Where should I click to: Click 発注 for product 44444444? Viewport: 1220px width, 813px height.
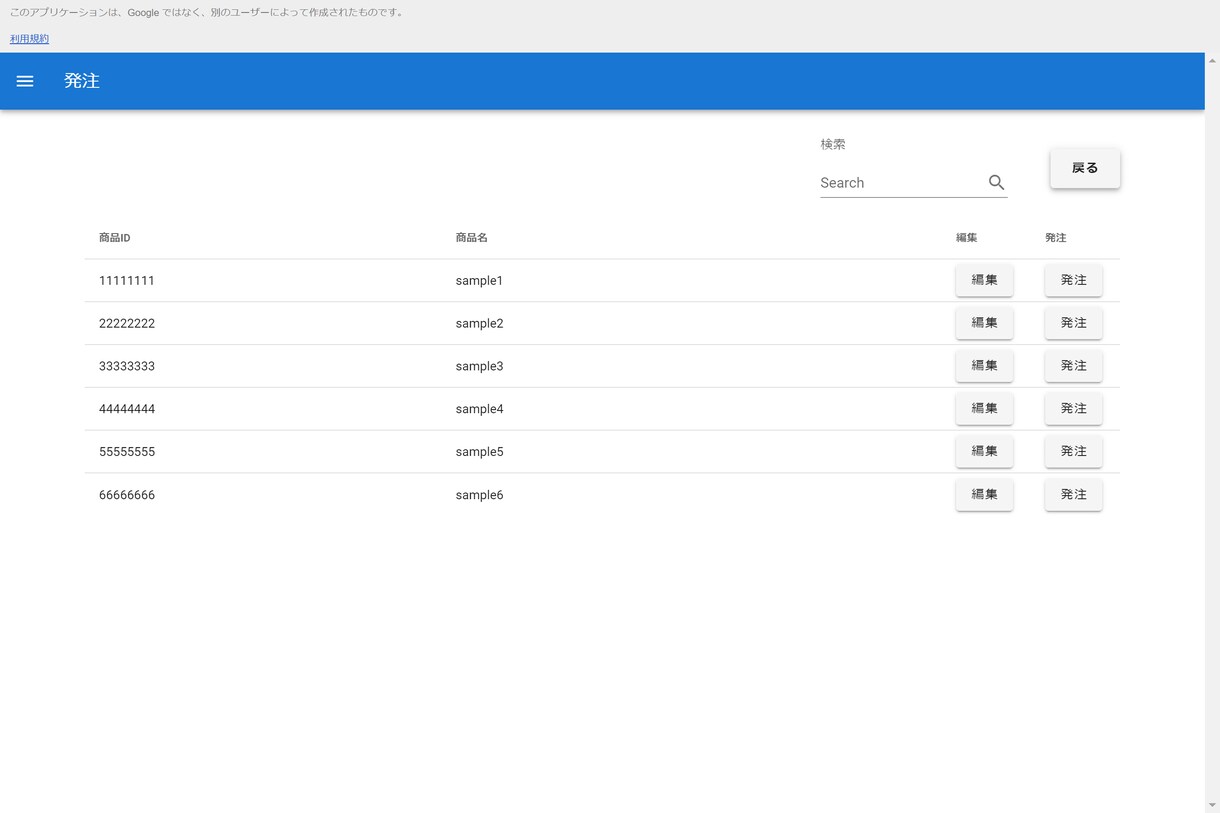[1073, 409]
